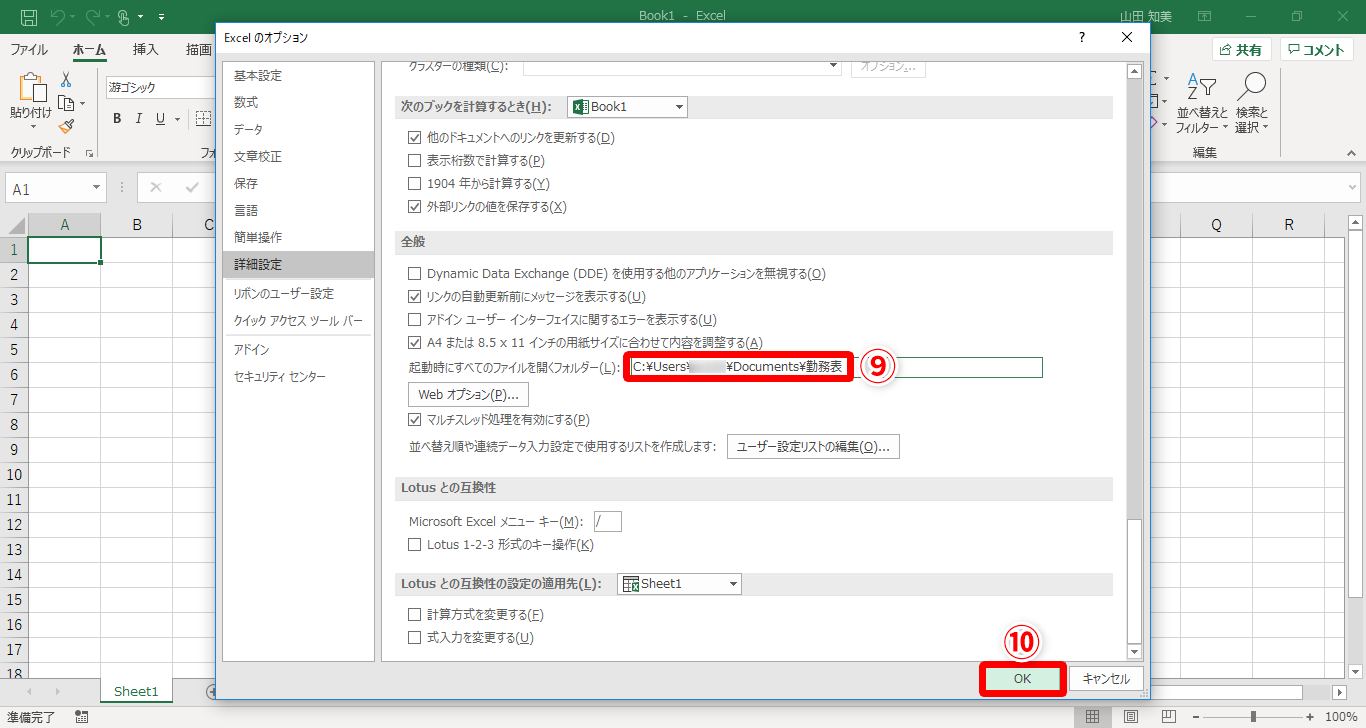Open the Copy dropdown arrow
This screenshot has height=728, width=1366.
pos(82,103)
